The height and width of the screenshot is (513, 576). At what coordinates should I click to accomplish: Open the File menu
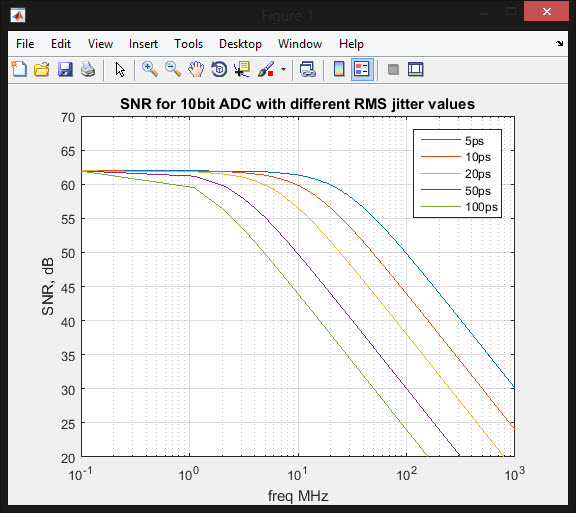(25, 44)
